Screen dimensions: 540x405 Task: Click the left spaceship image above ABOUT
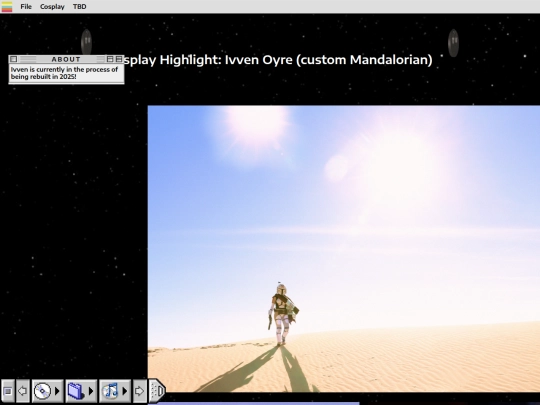tap(86, 42)
